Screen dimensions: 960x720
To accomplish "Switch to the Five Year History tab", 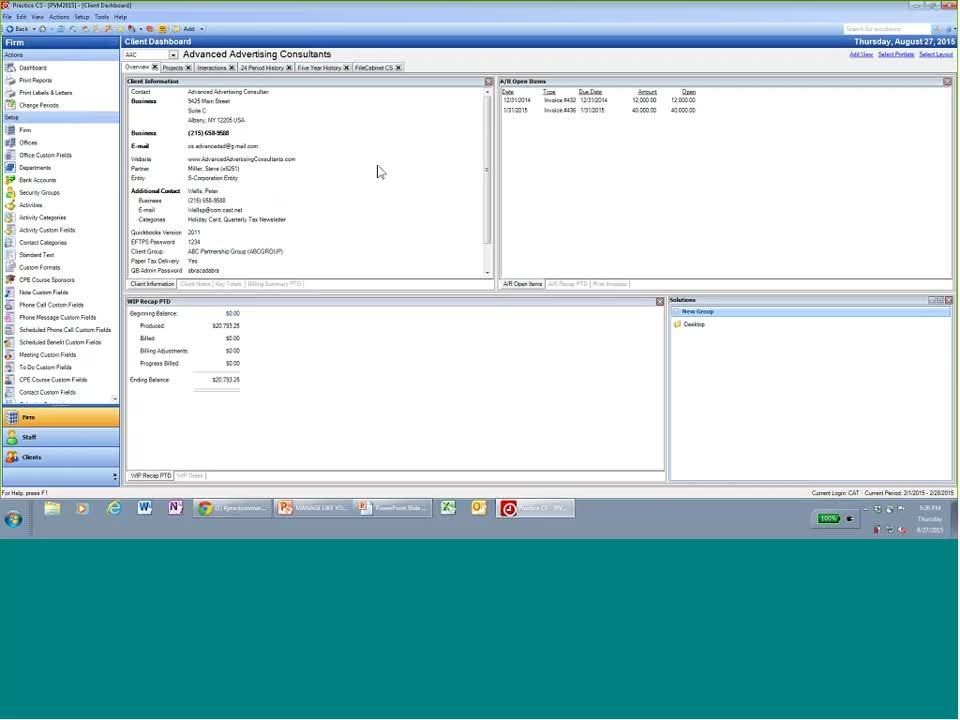I will pos(318,68).
